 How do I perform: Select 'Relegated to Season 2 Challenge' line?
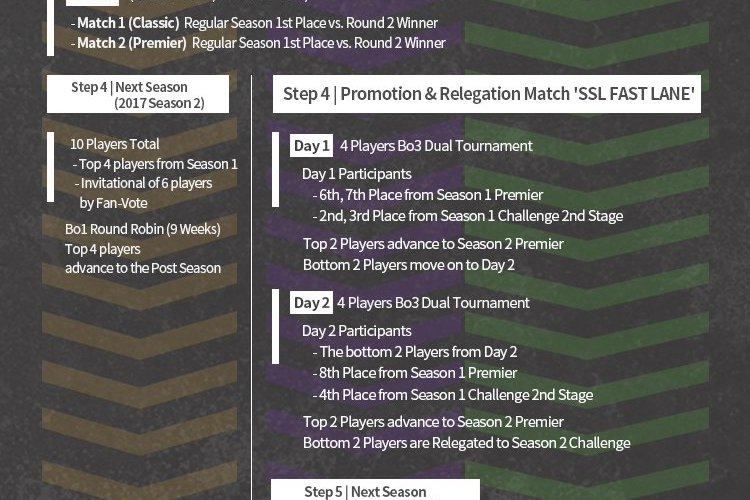coord(467,442)
